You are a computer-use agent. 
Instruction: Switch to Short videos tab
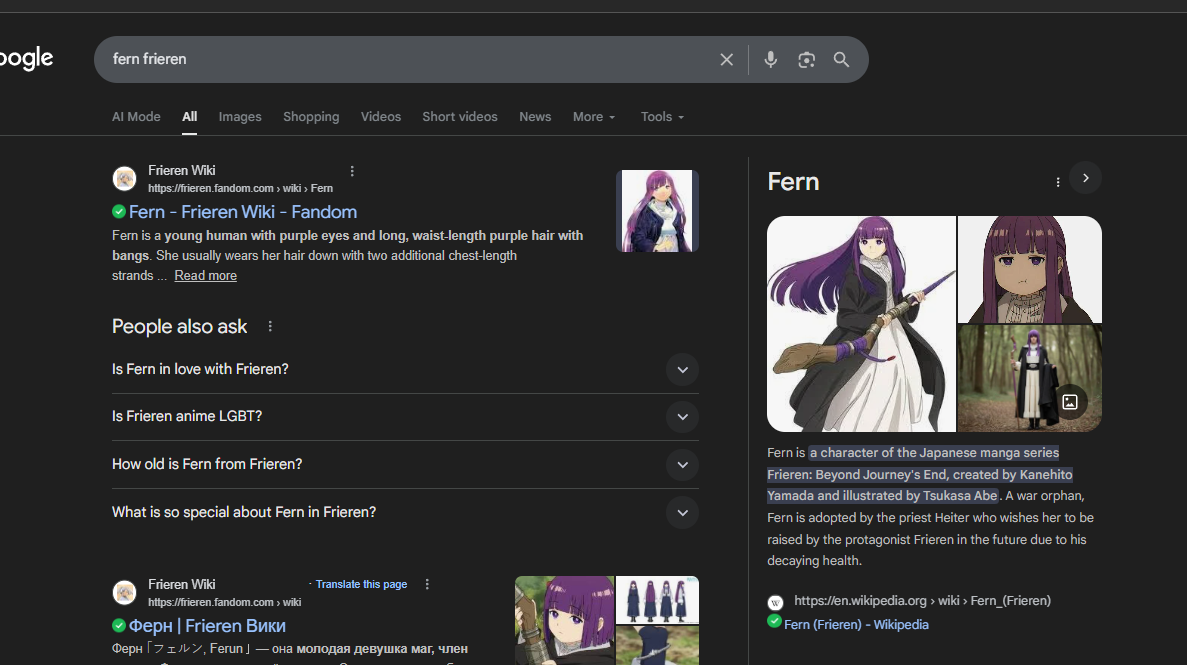pyautogui.click(x=460, y=117)
